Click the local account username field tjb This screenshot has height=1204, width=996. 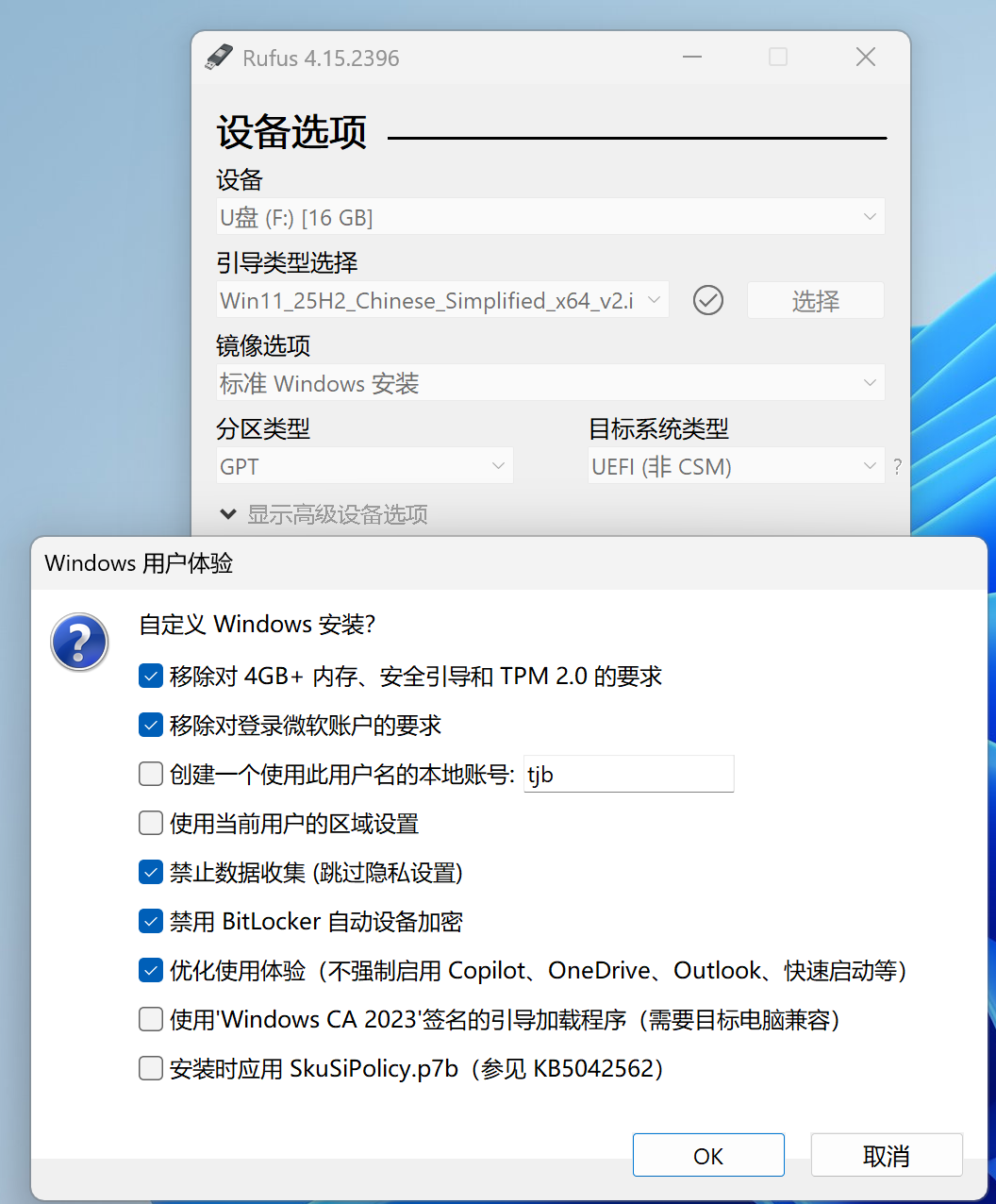point(629,774)
